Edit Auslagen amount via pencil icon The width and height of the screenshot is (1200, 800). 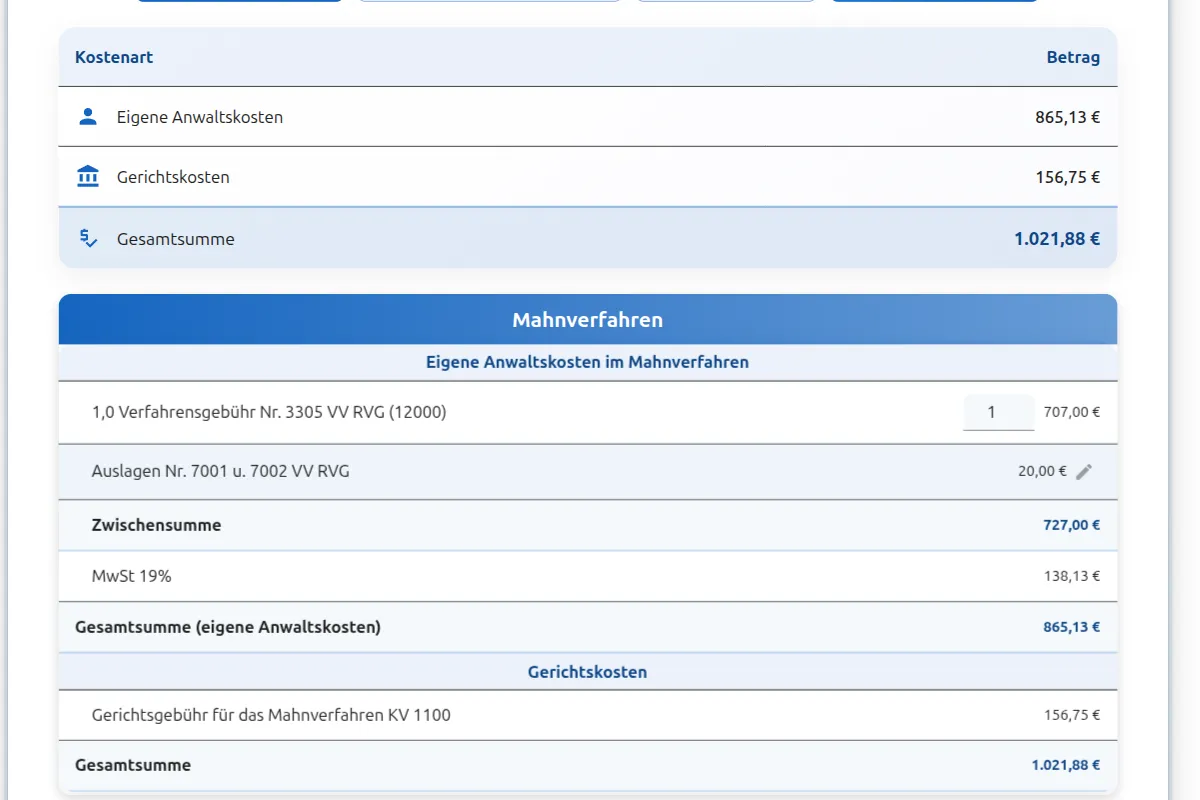(x=1084, y=472)
